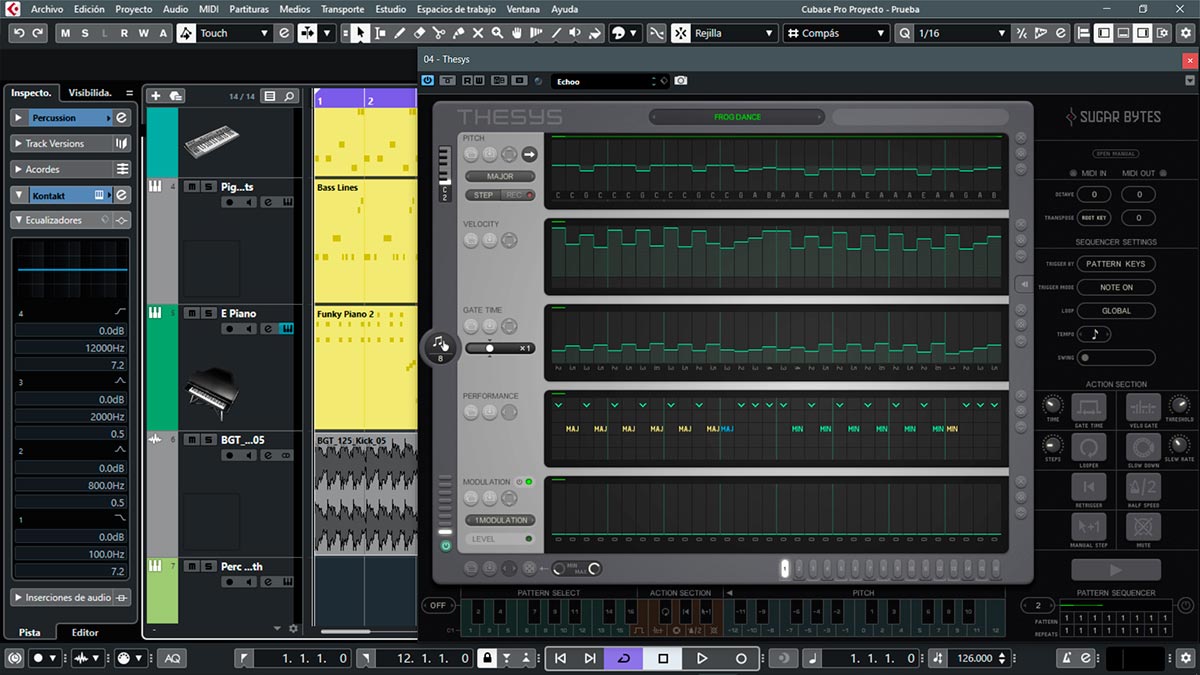Viewport: 1200px width, 675px height.
Task: Toggle the cycle loop button in transport
Action: click(624, 658)
